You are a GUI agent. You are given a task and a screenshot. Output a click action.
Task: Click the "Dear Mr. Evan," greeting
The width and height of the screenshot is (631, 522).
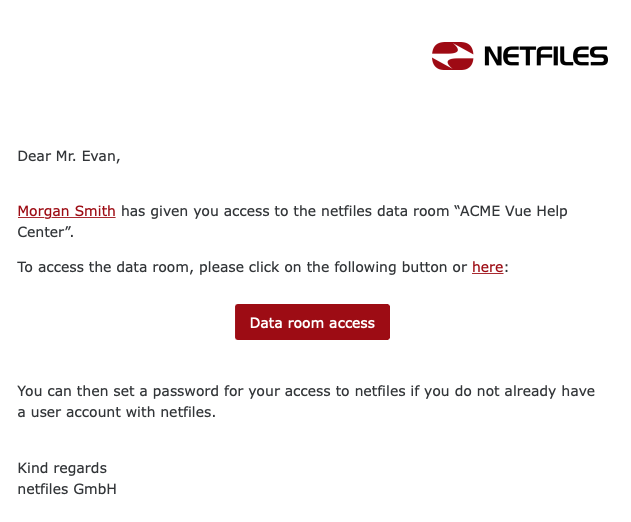click(x=69, y=156)
